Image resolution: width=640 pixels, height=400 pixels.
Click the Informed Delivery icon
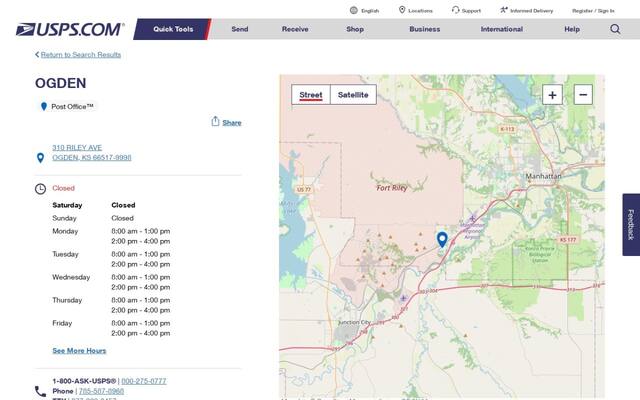(504, 10)
